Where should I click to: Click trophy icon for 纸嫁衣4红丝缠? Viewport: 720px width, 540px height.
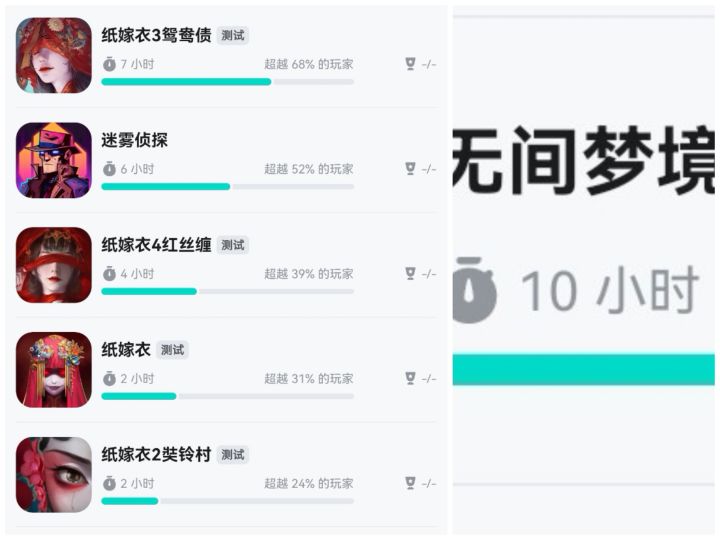[410, 273]
